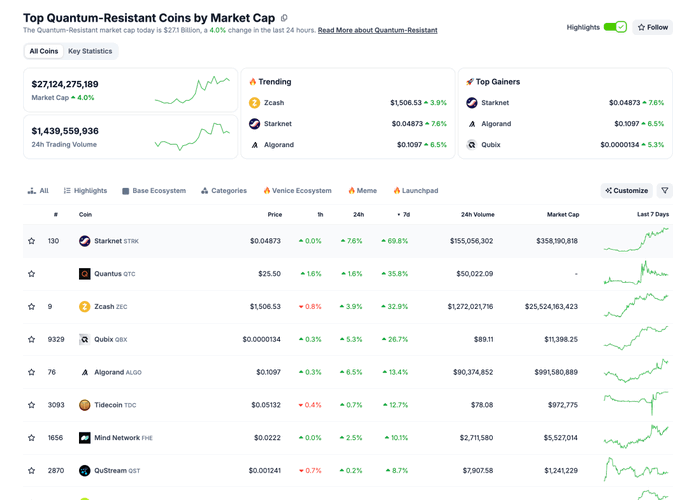This screenshot has height=500, width=680.
Task: Toggle the Highlights switch off
Action: pos(615,27)
